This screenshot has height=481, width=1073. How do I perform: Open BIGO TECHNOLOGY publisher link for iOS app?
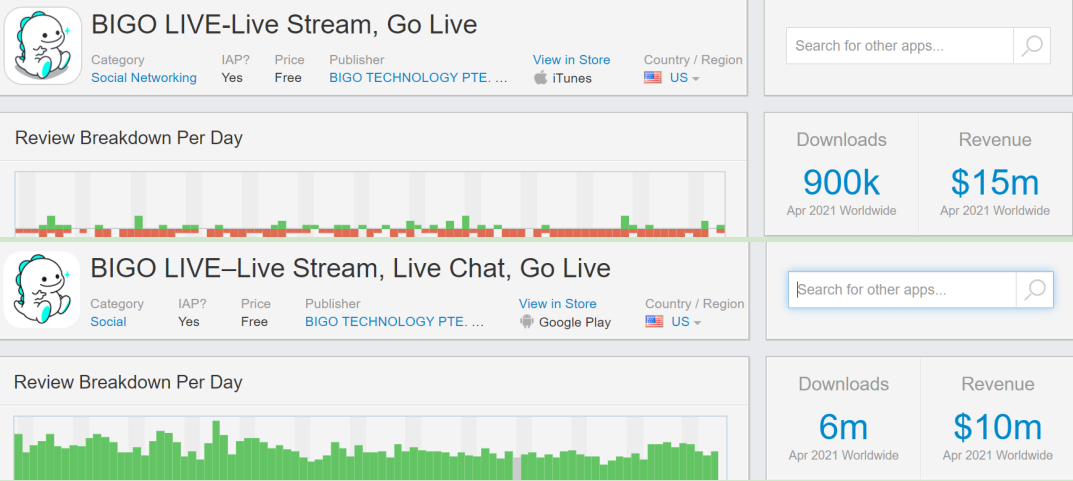pyautogui.click(x=418, y=78)
